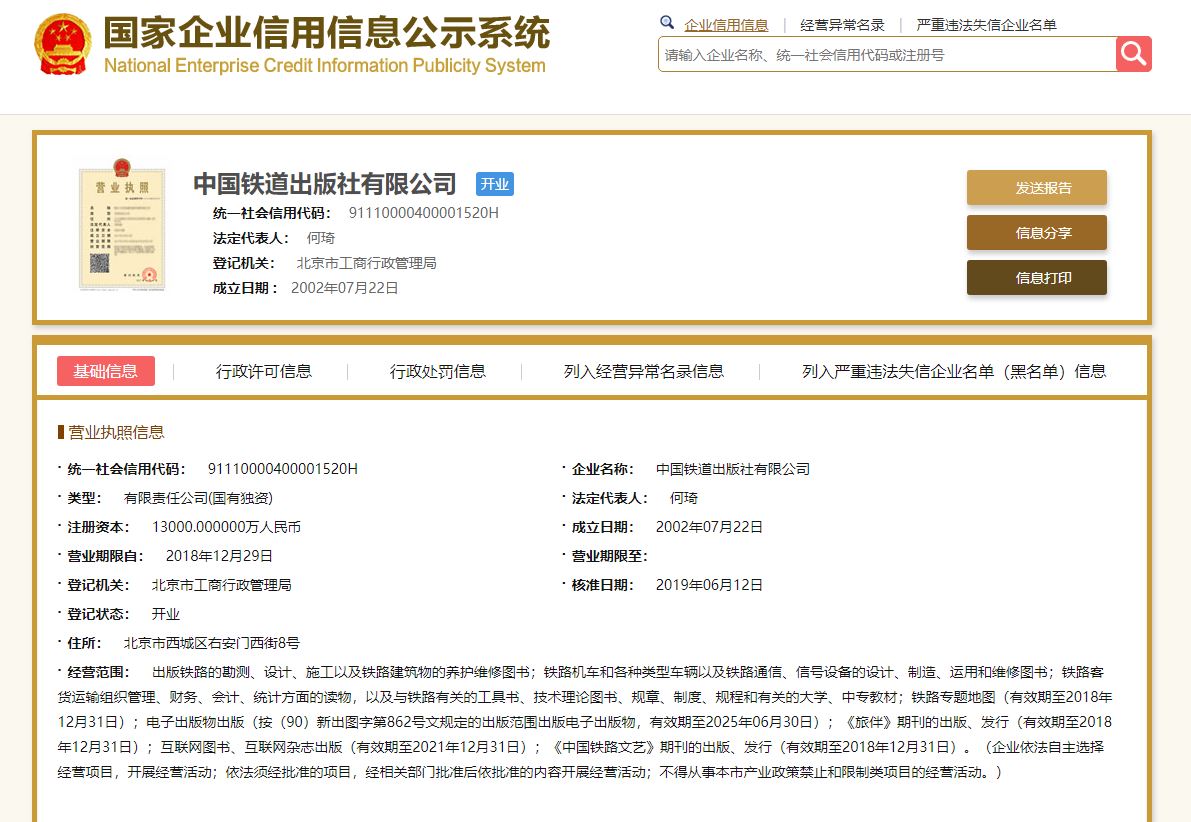The height and width of the screenshot is (822, 1191).
Task: Select the 严重违法失信企业名单 search category
Action: click(x=986, y=25)
